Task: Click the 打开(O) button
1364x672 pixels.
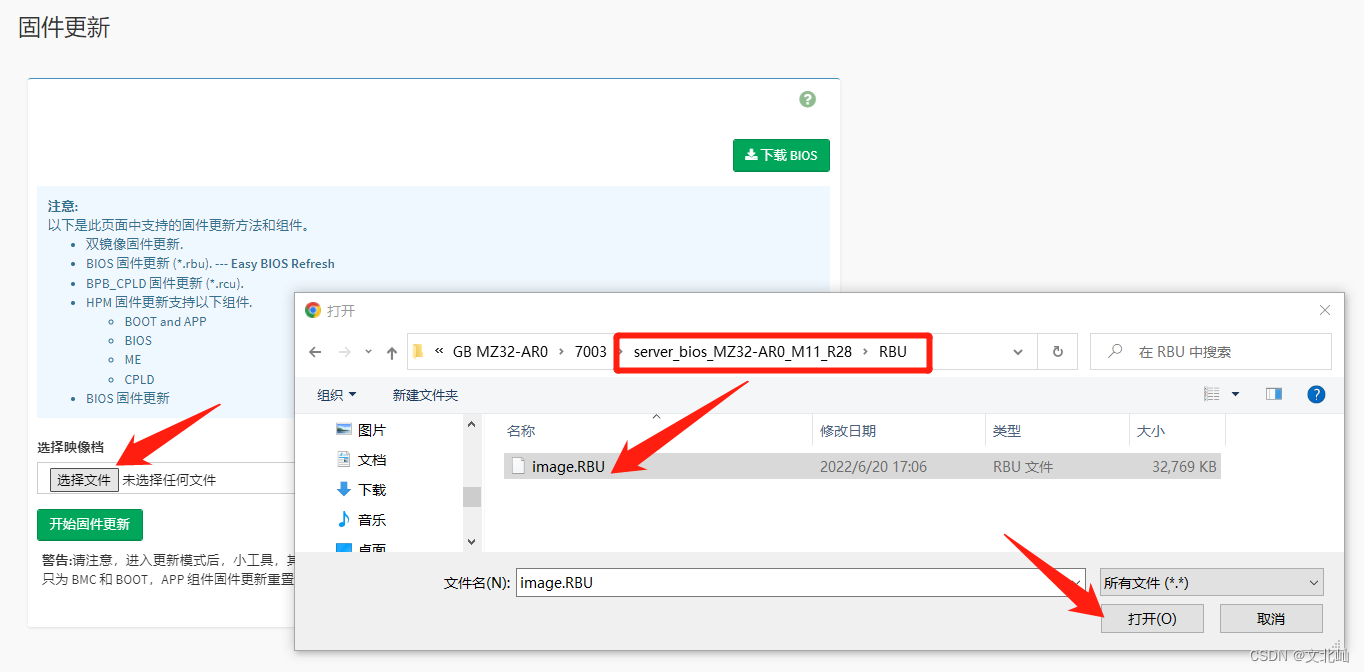Action: [1151, 619]
